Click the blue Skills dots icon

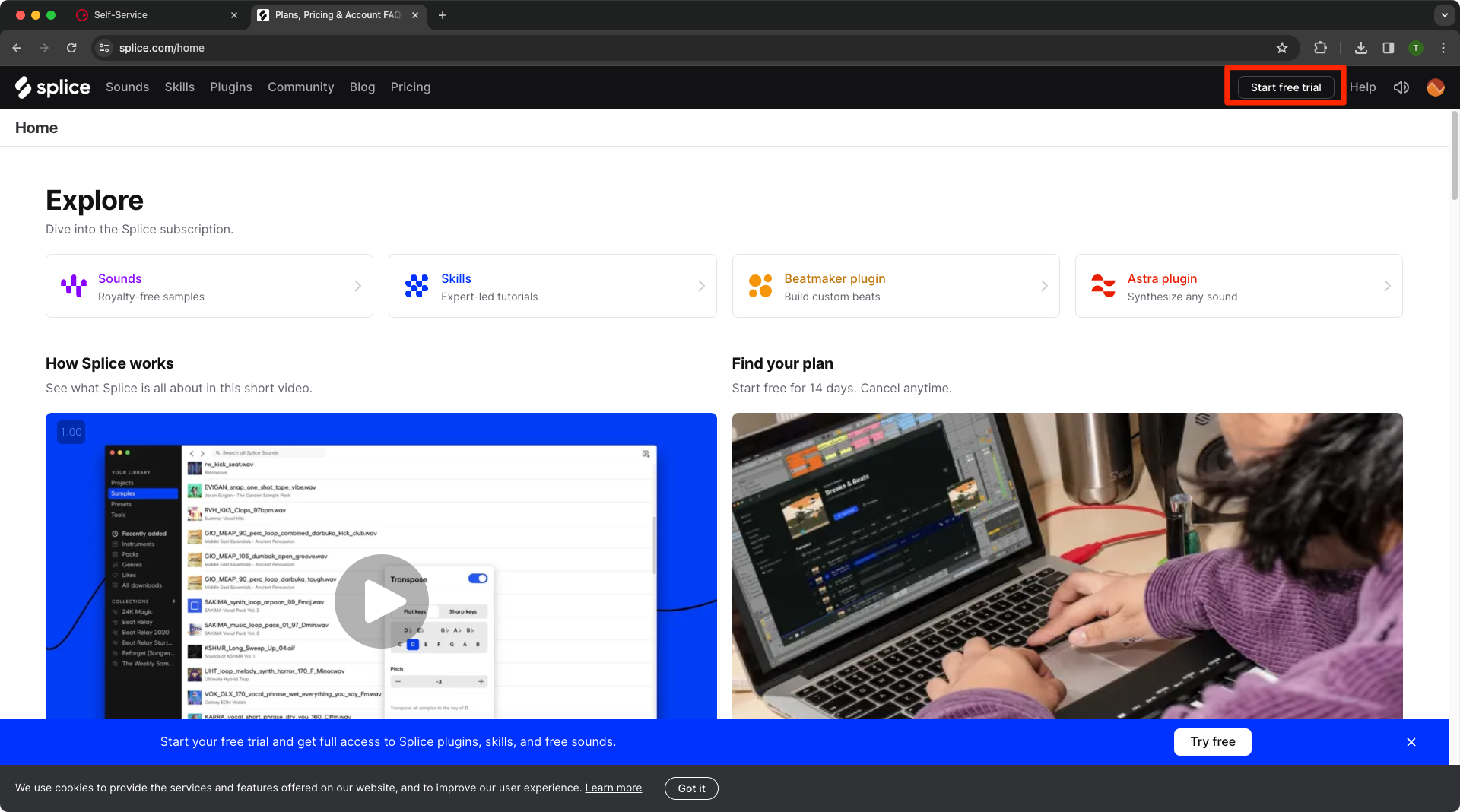point(417,286)
